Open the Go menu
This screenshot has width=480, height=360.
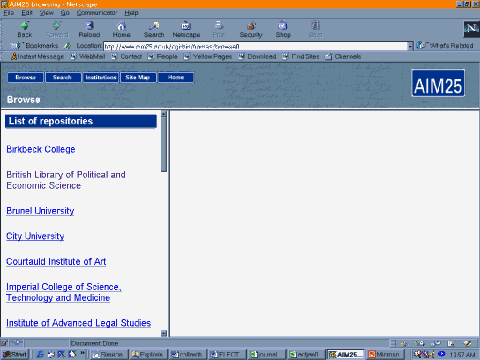(x=65, y=13)
